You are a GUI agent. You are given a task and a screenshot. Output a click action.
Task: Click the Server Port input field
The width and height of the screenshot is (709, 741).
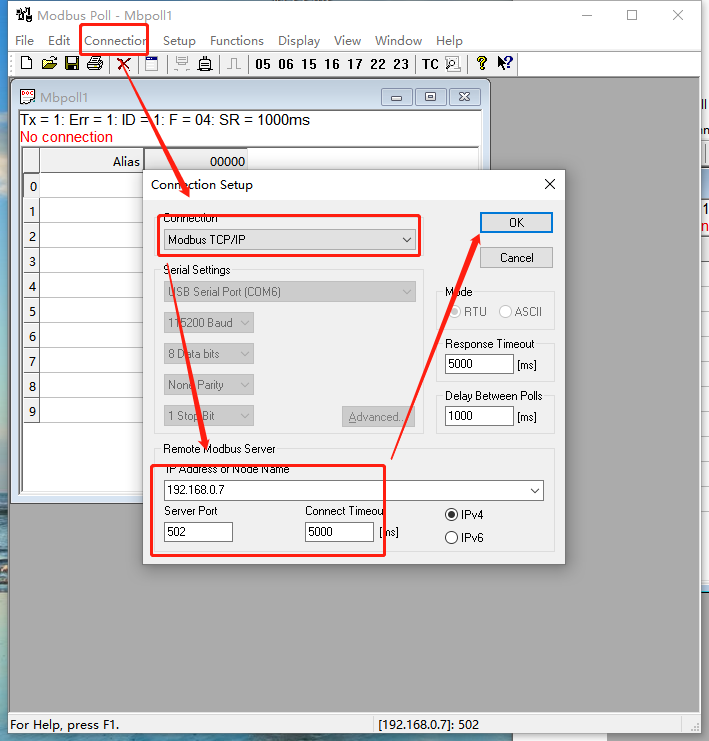pyautogui.click(x=198, y=532)
